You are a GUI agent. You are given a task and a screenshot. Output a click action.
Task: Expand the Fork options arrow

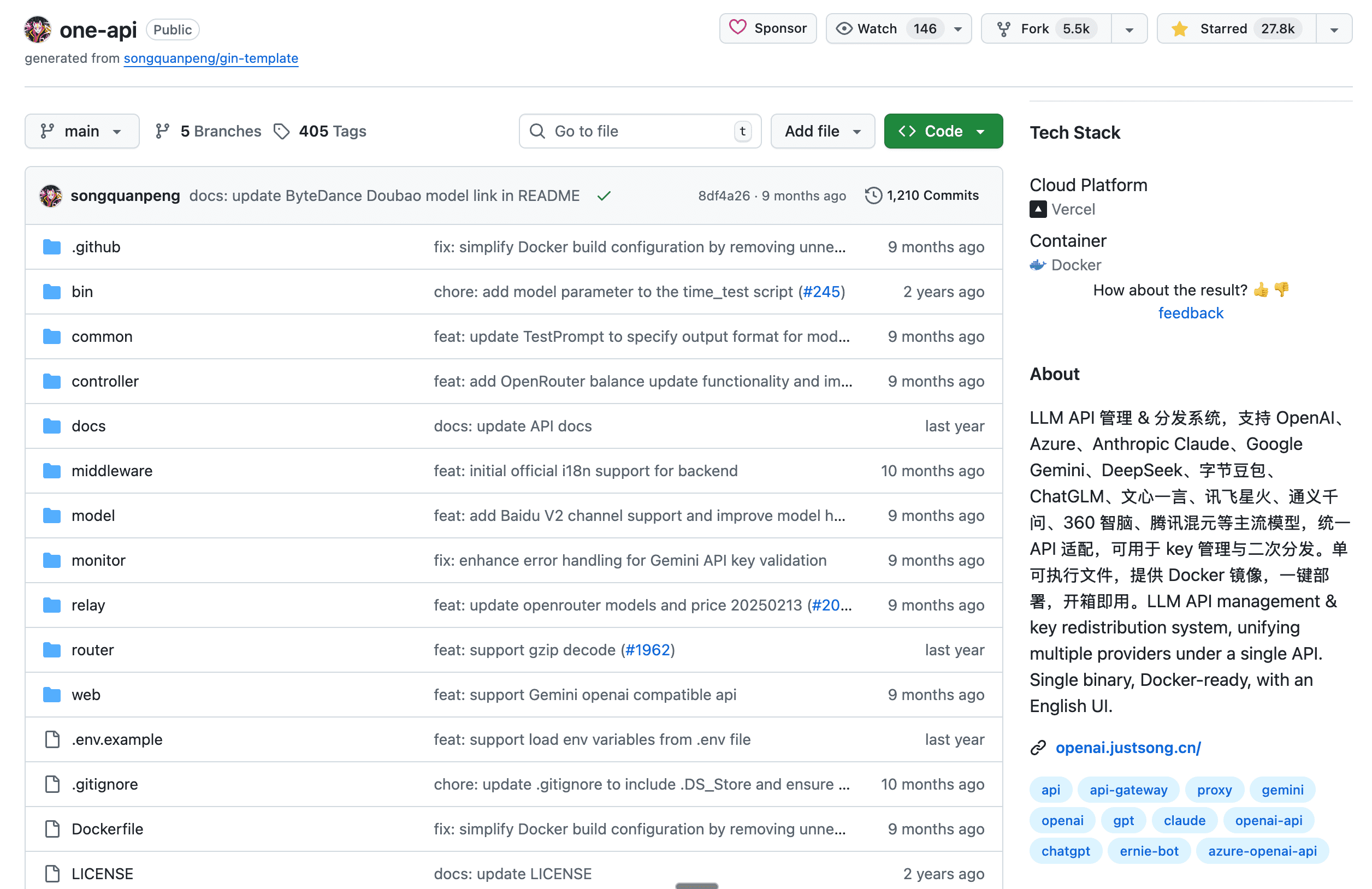[1129, 29]
